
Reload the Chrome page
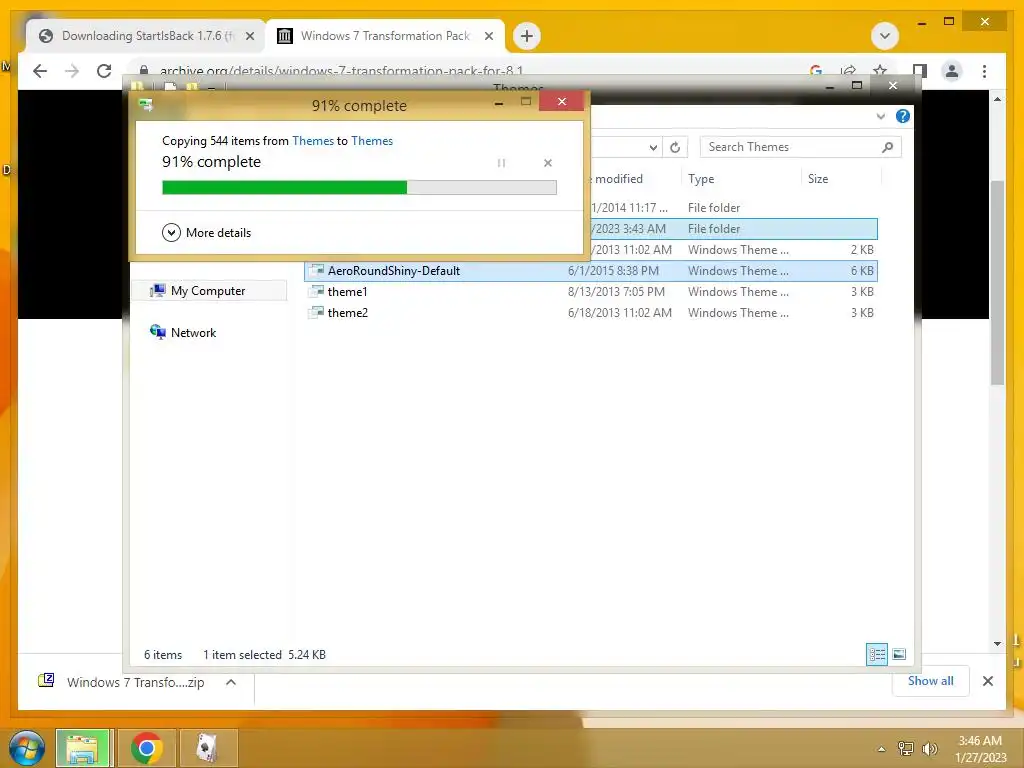(104, 71)
